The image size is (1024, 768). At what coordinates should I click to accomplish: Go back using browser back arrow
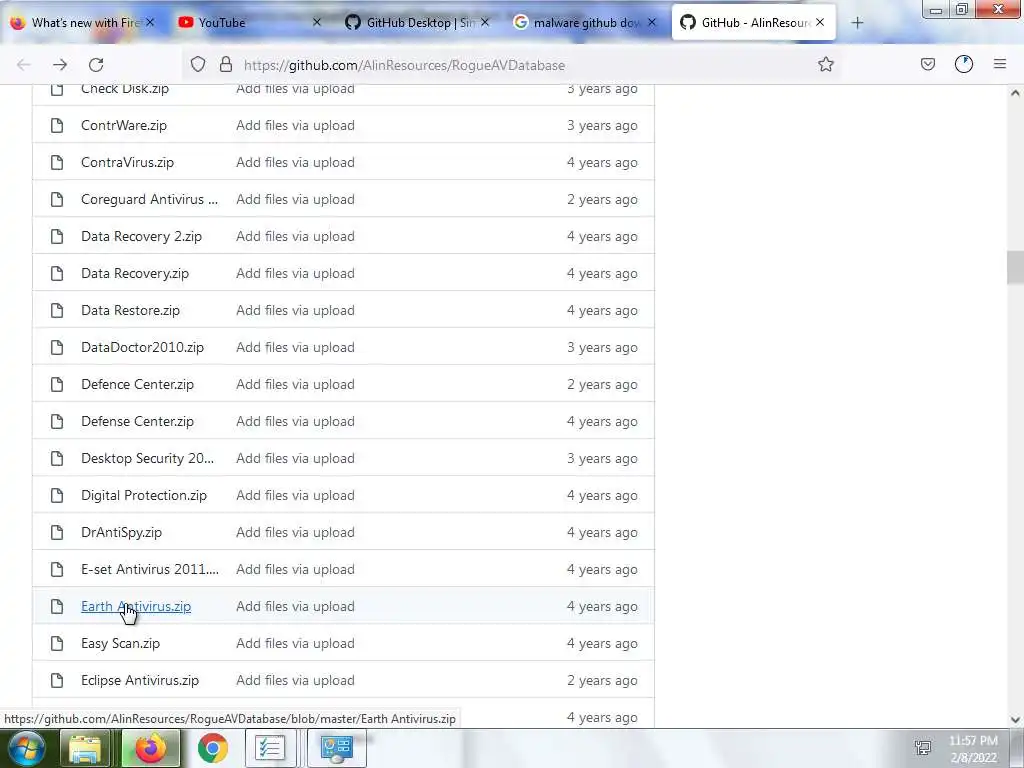(24, 65)
